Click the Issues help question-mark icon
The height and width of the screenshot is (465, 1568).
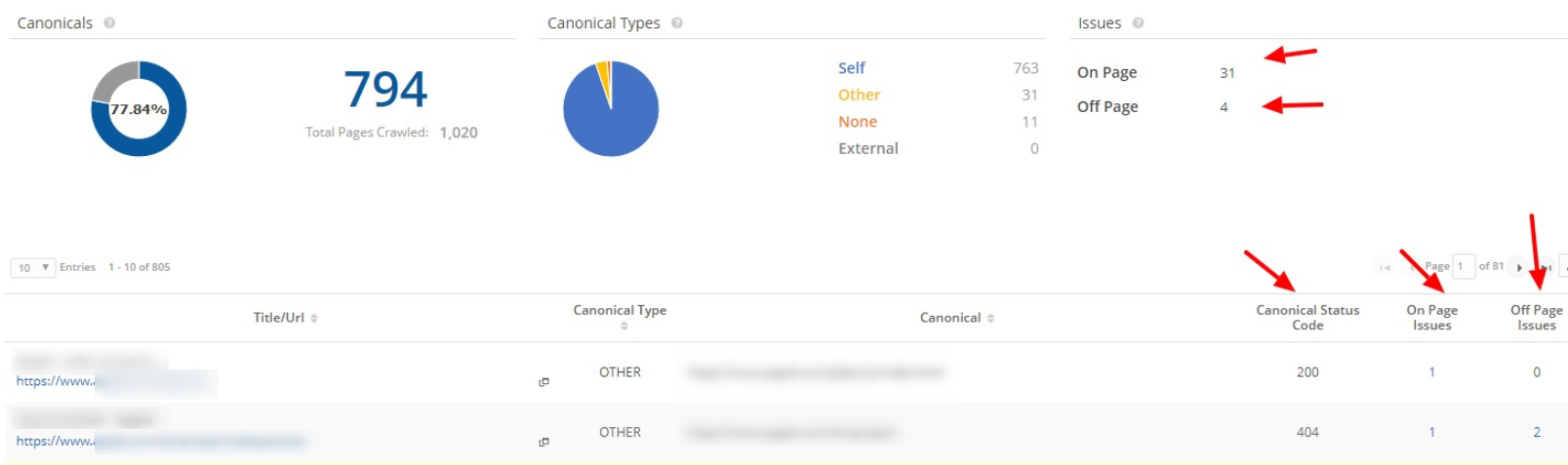[x=1138, y=23]
